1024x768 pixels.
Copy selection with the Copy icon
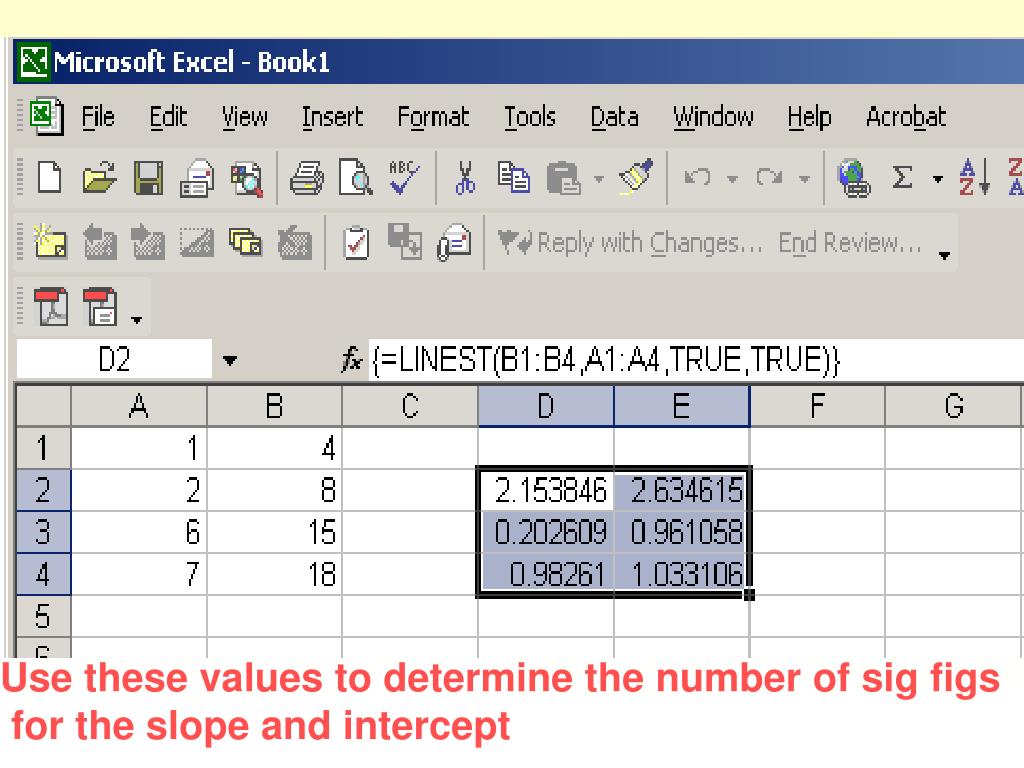[514, 178]
